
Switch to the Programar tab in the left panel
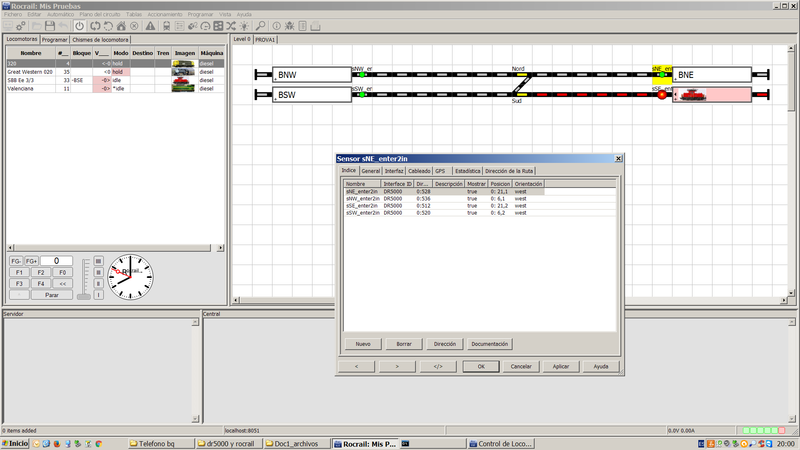click(55, 39)
